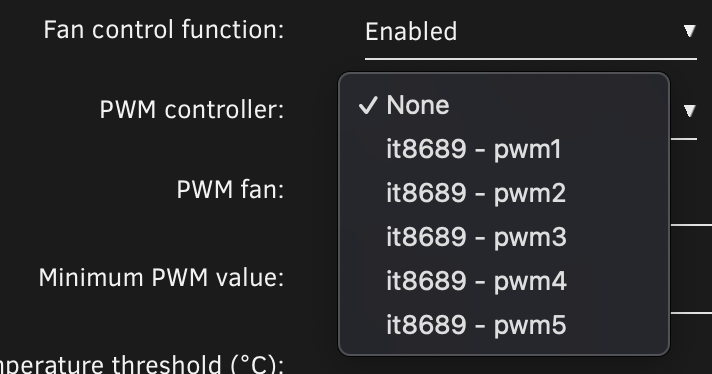Image resolution: width=712 pixels, height=374 pixels.
Task: Click the PWM controller label
Action: [x=192, y=110]
